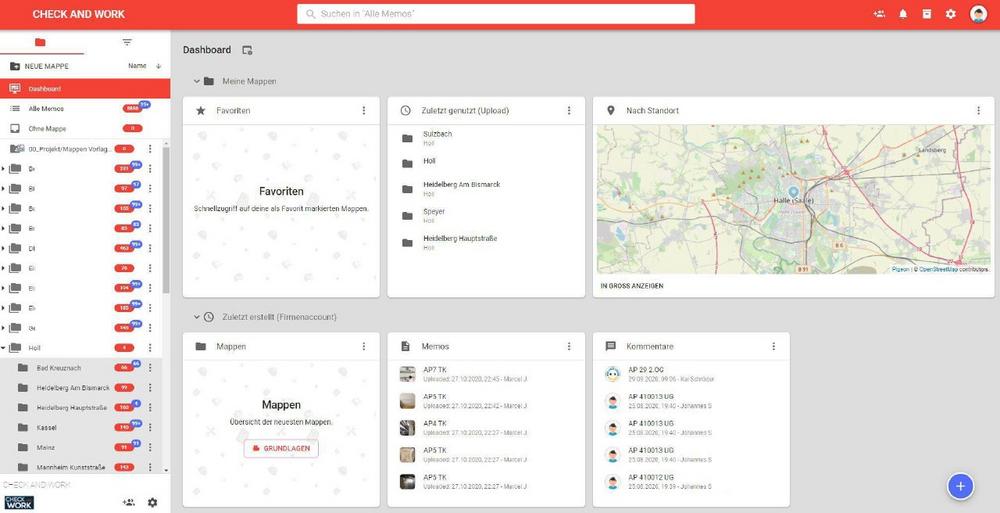
Task: Collapse the Meine Mappen section
Action: pyautogui.click(x=197, y=81)
